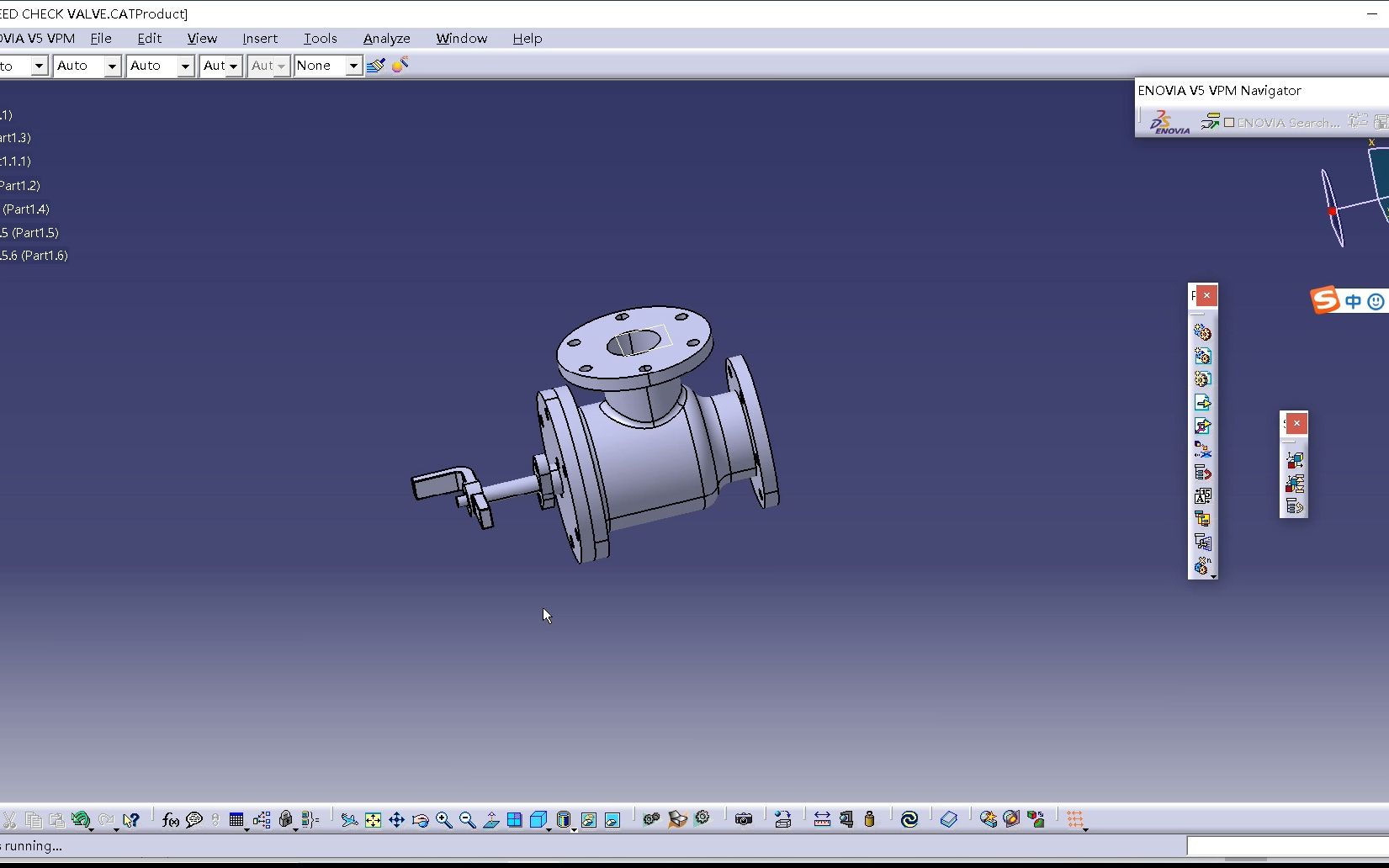Viewport: 1389px width, 868px height.
Task: Click the Swap Visible Space icon
Action: point(612,819)
